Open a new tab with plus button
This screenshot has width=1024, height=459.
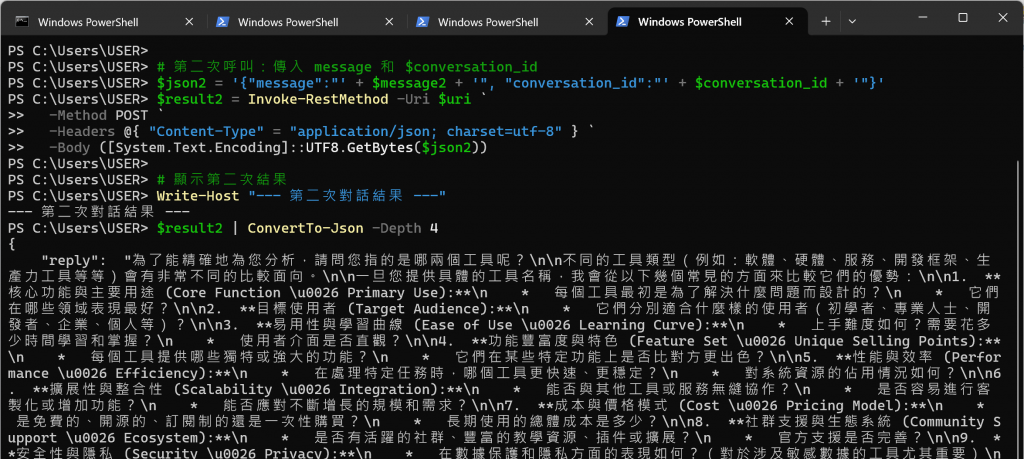pos(825,22)
